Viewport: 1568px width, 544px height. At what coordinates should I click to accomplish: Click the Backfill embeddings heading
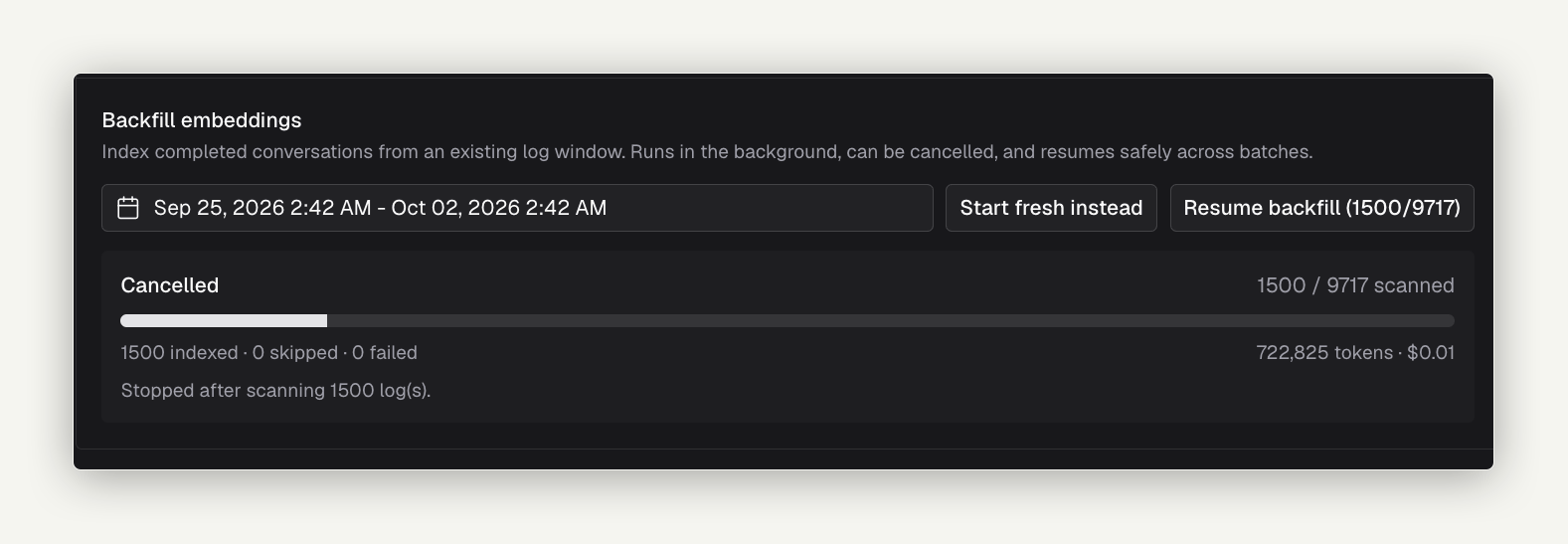pyautogui.click(x=202, y=120)
